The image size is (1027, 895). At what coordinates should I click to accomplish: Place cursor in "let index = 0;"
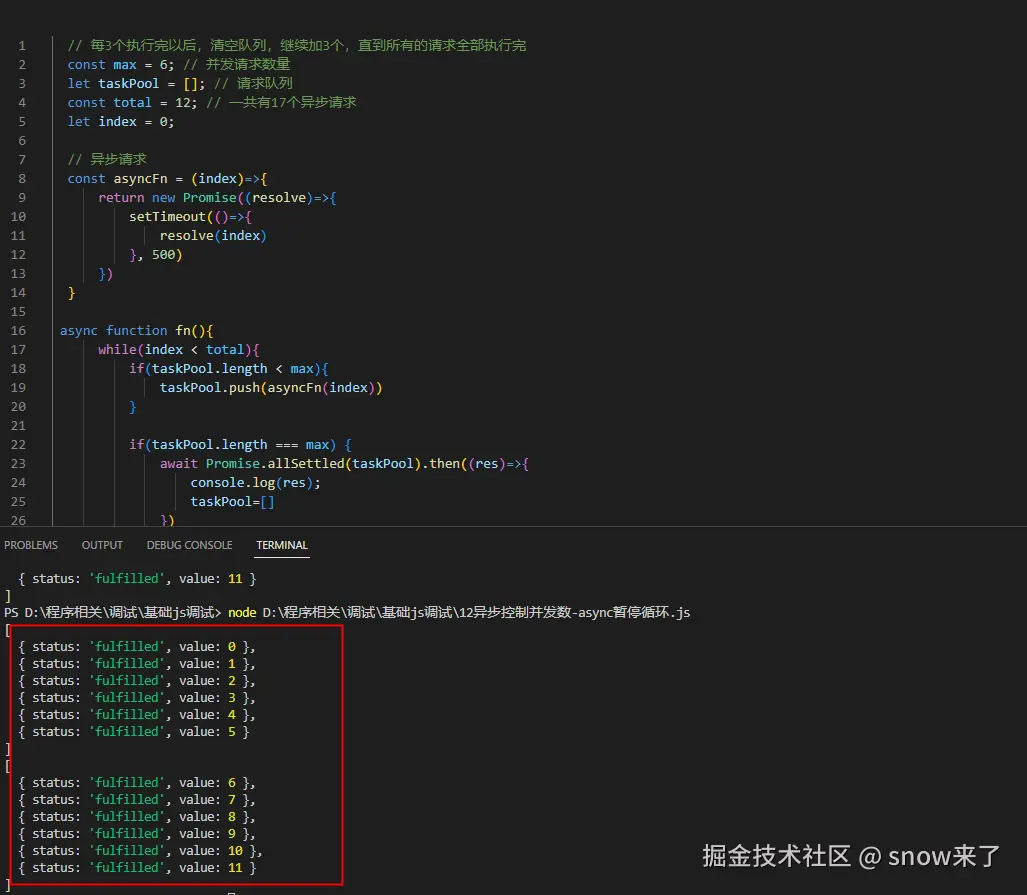point(121,121)
